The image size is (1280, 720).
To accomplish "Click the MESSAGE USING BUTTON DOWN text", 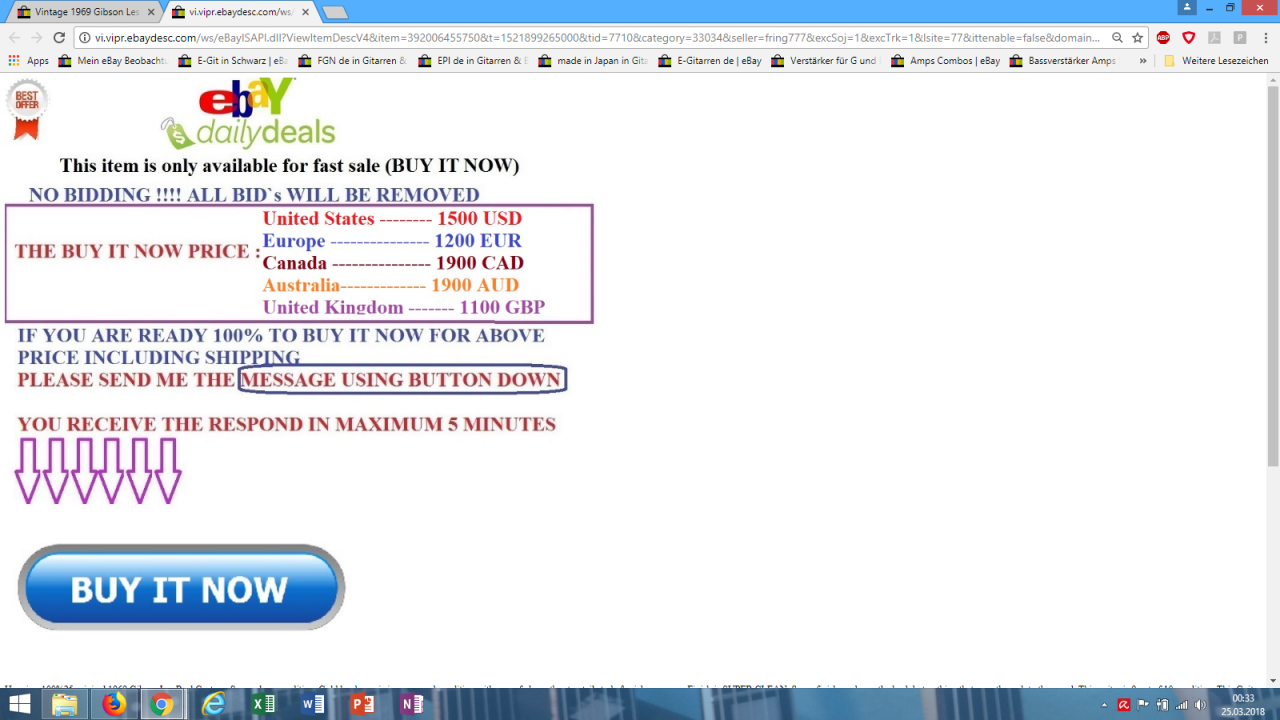I will [x=401, y=380].
